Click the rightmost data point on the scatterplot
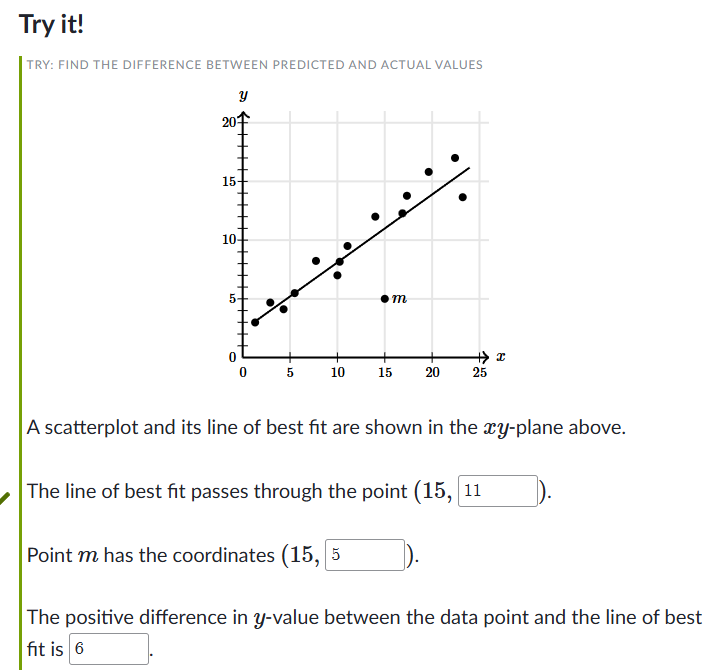726x670 pixels. (x=462, y=197)
